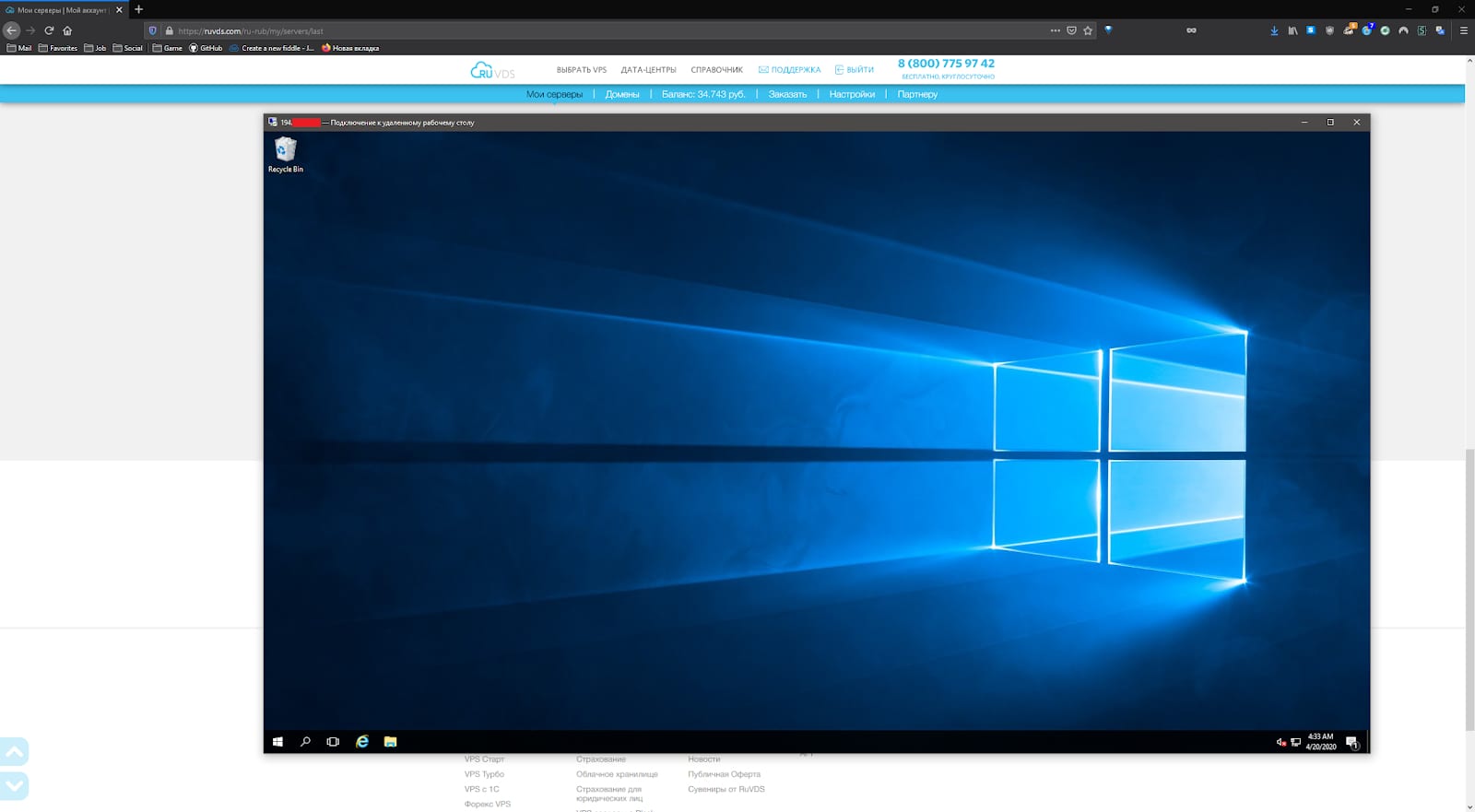1475x812 pixels.
Task: Click page scroll-down arrow button
Action: click(x=15, y=786)
